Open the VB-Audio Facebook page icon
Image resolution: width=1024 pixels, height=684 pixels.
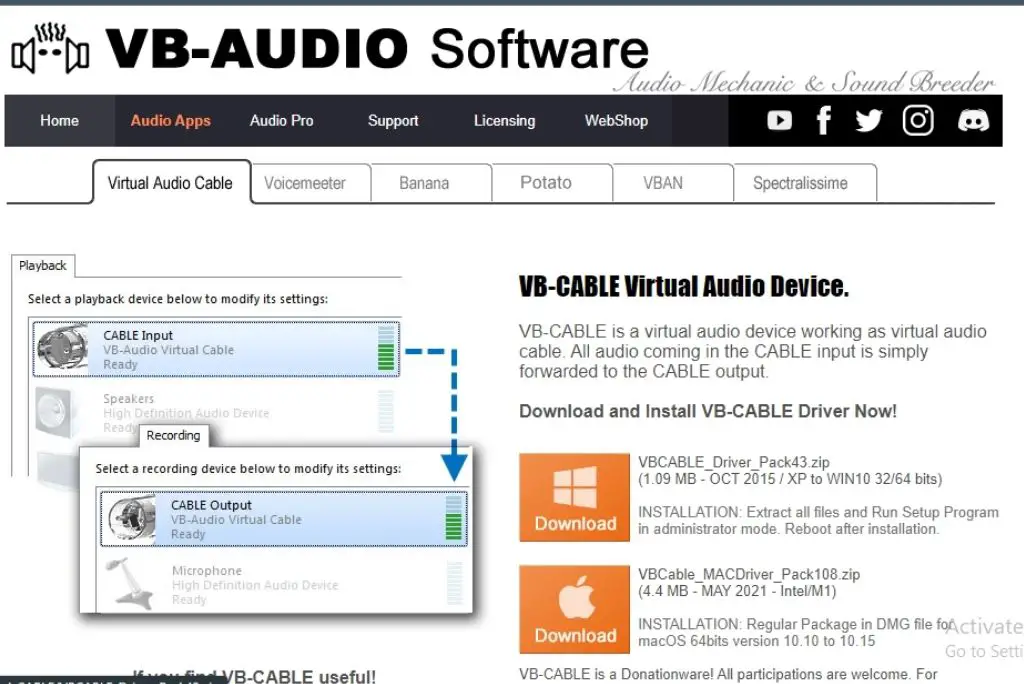click(x=824, y=120)
